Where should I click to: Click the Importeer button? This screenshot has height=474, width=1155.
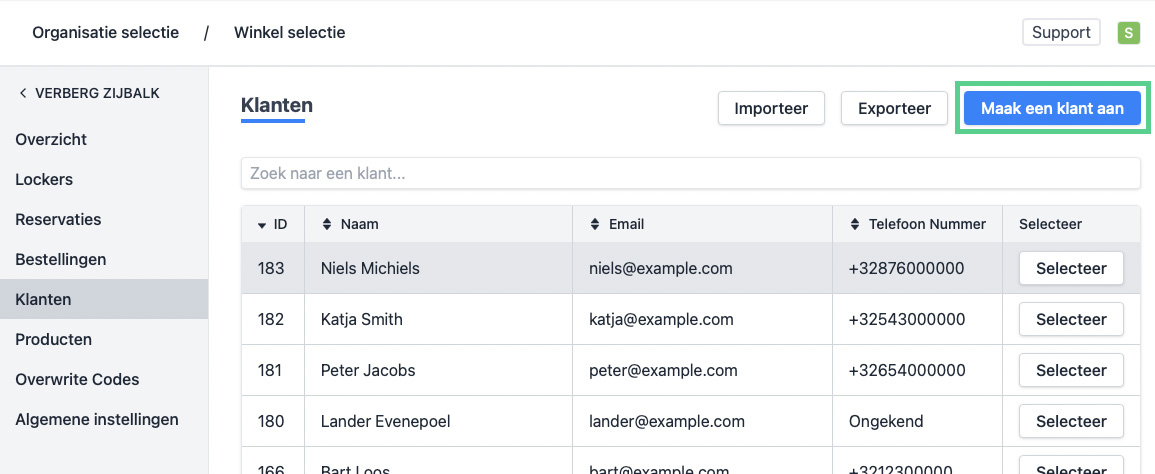pyautogui.click(x=770, y=109)
